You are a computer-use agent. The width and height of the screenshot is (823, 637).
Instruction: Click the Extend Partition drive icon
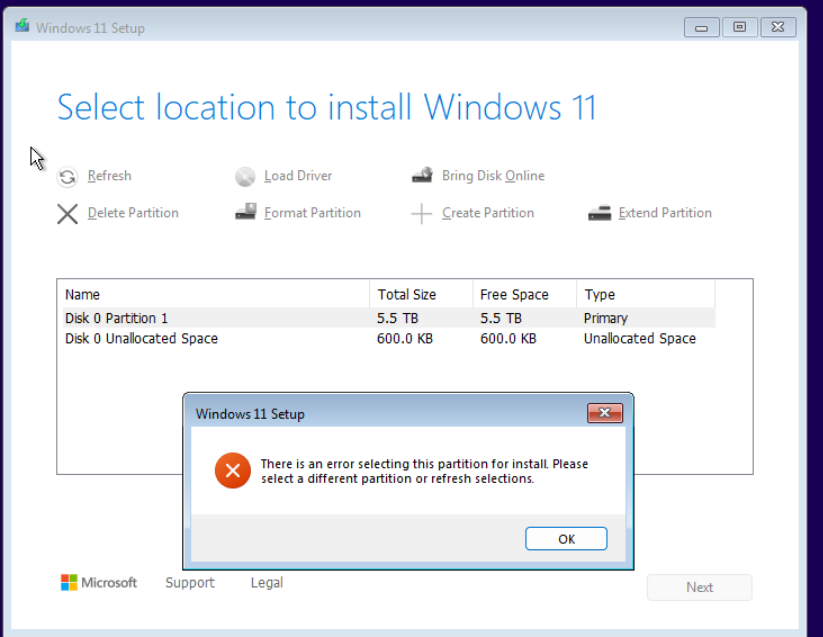coord(599,213)
